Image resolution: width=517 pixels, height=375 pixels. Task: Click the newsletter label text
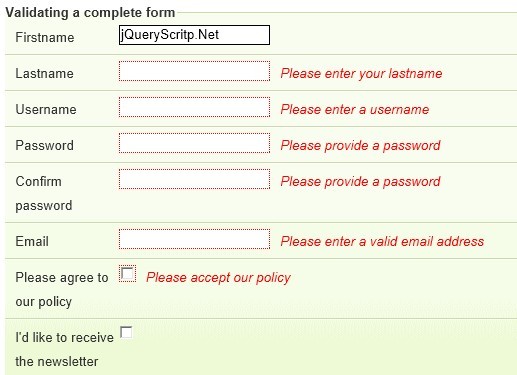tap(64, 349)
